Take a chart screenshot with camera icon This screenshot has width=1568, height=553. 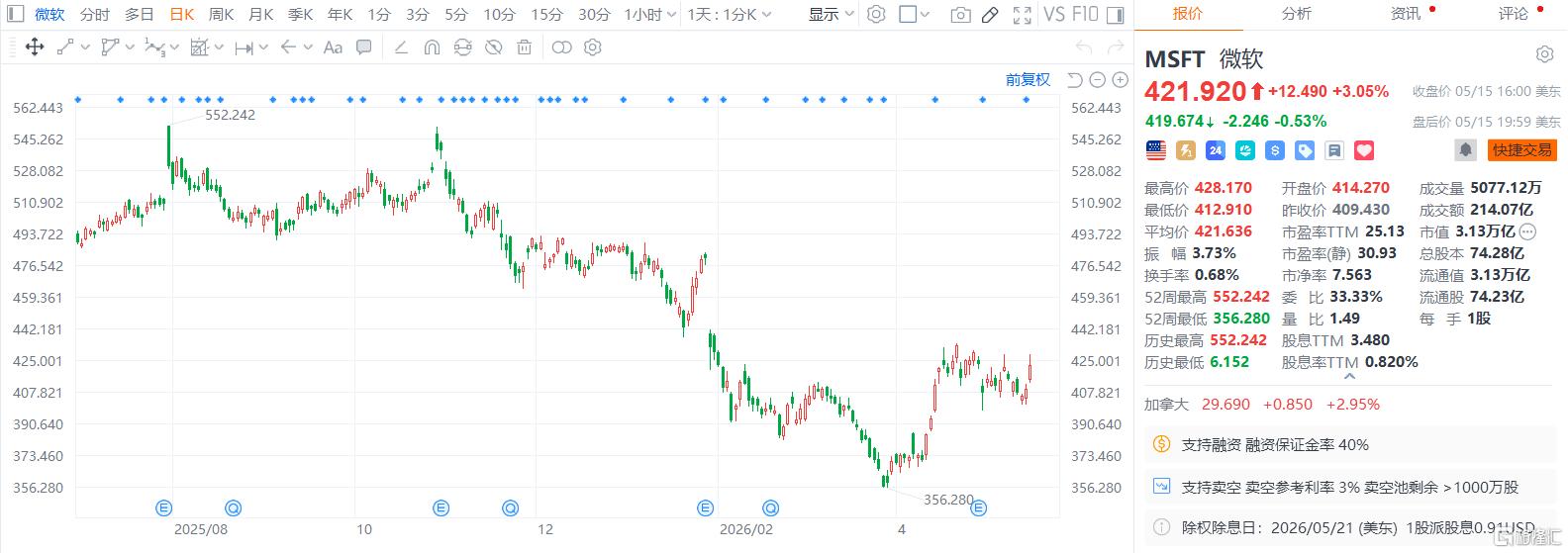point(960,15)
